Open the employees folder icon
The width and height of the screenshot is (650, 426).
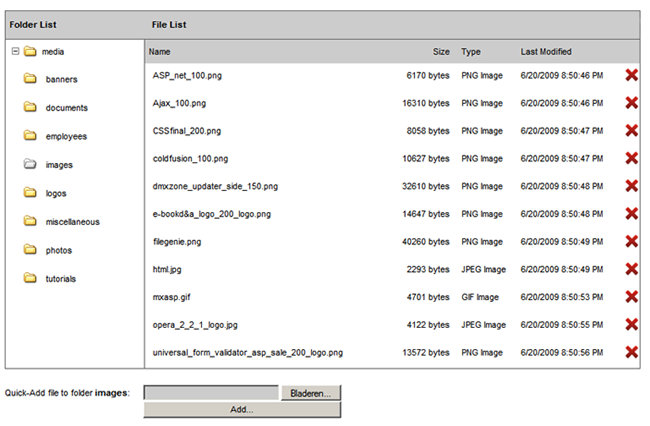pyautogui.click(x=30, y=136)
